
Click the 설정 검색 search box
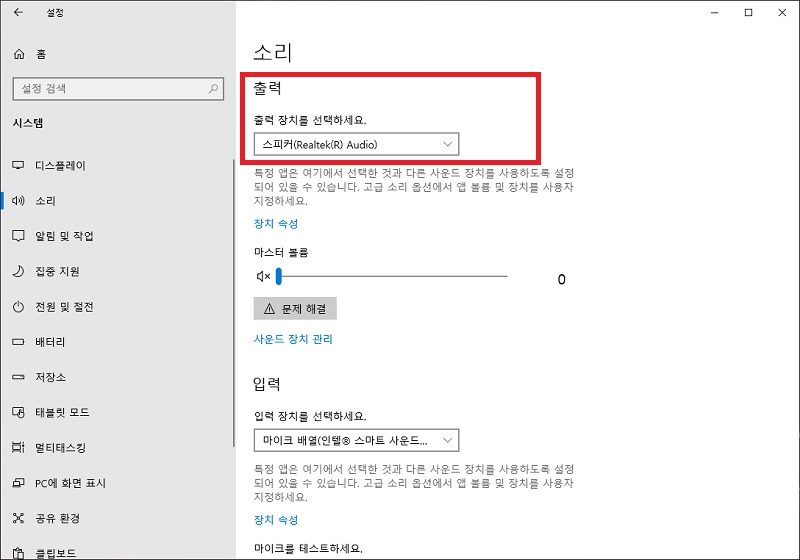118,89
